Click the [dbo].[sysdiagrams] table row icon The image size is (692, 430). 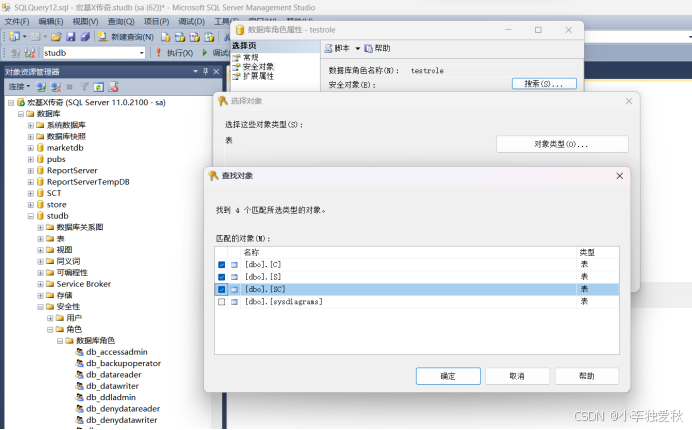pyautogui.click(x=234, y=302)
